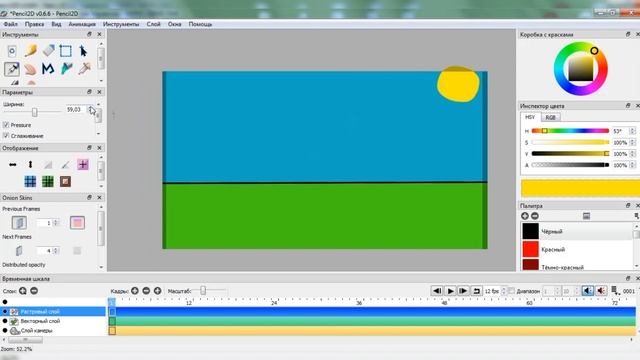Viewport: 640px width, 360px height.
Task: Select the Чёрный black swatch
Action: click(530, 231)
